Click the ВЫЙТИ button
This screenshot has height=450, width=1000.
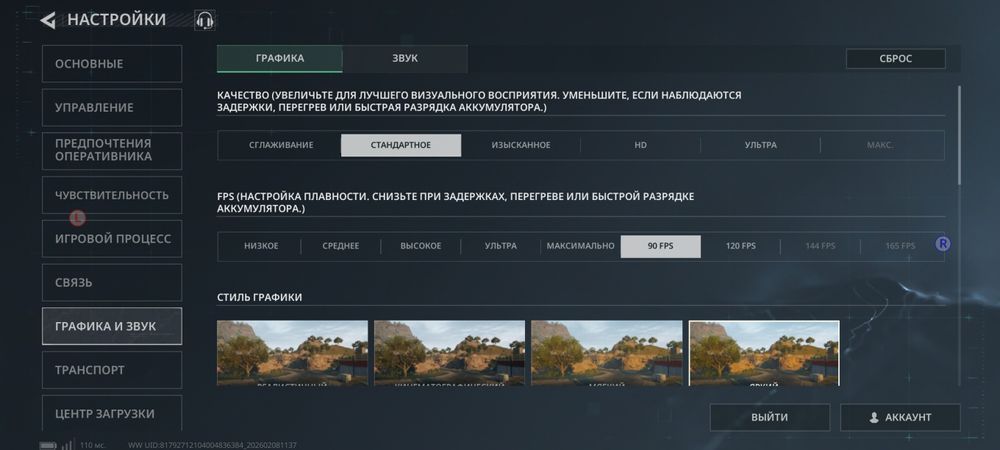[x=770, y=417]
